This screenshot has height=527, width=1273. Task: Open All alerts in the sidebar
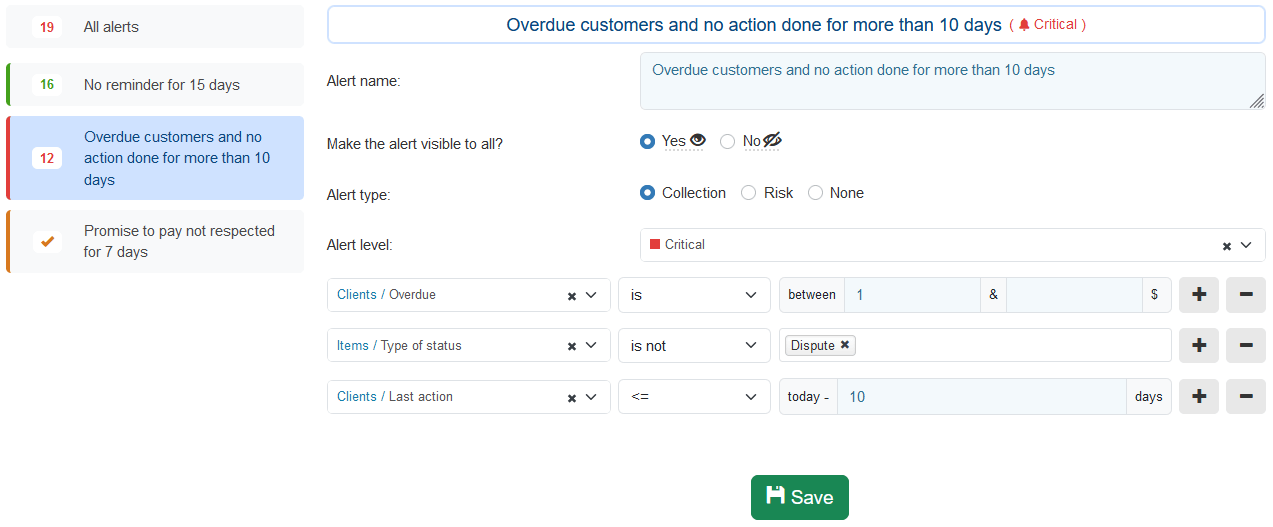(155, 27)
